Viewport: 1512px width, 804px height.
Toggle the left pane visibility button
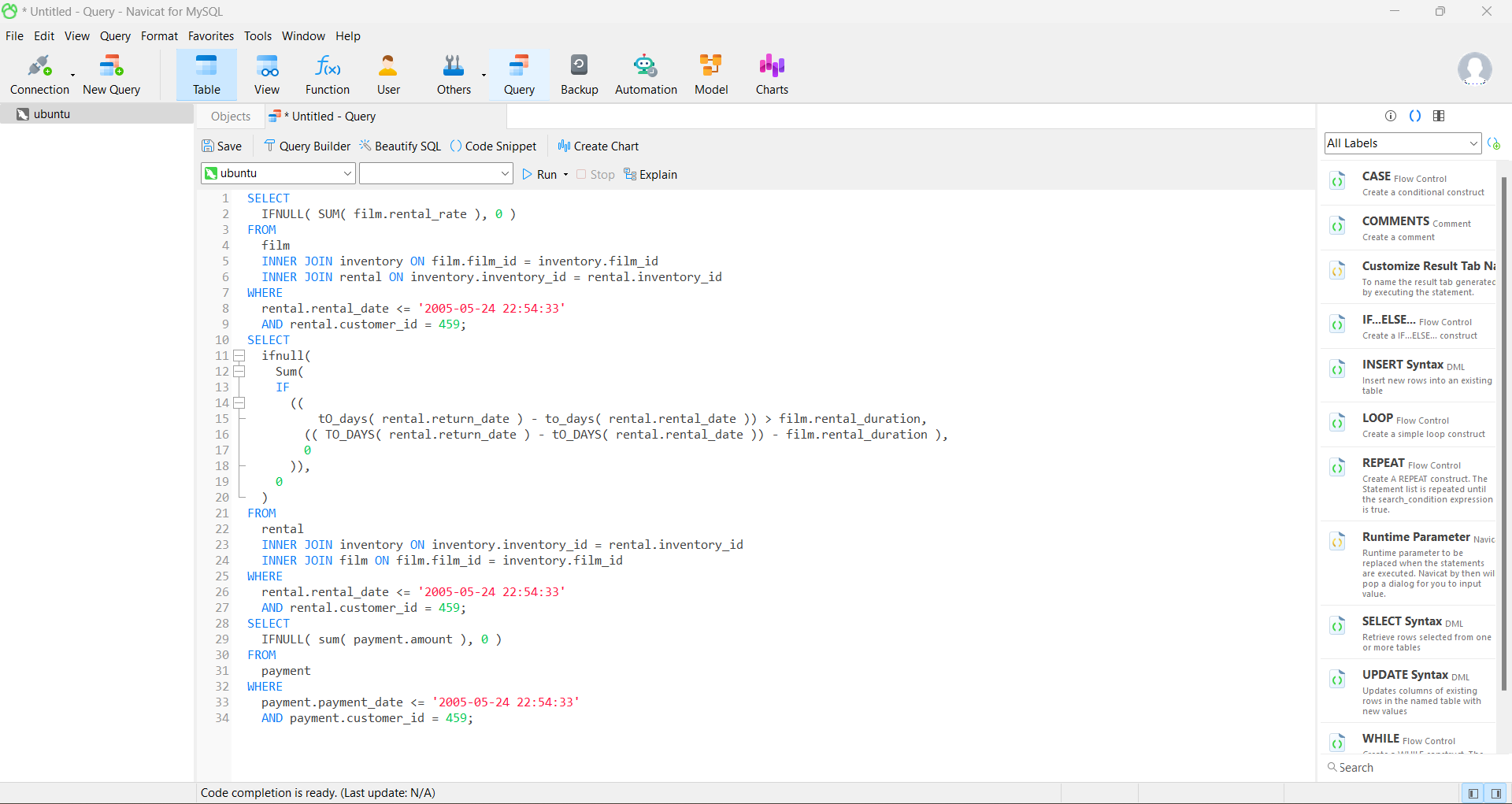point(1473,793)
